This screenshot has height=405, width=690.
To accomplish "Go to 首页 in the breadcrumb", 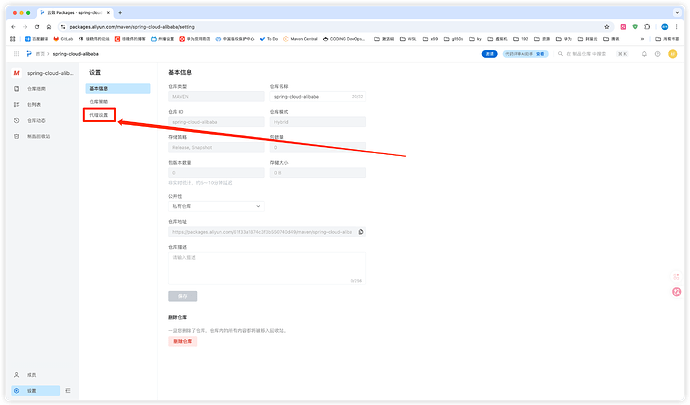I will point(40,54).
